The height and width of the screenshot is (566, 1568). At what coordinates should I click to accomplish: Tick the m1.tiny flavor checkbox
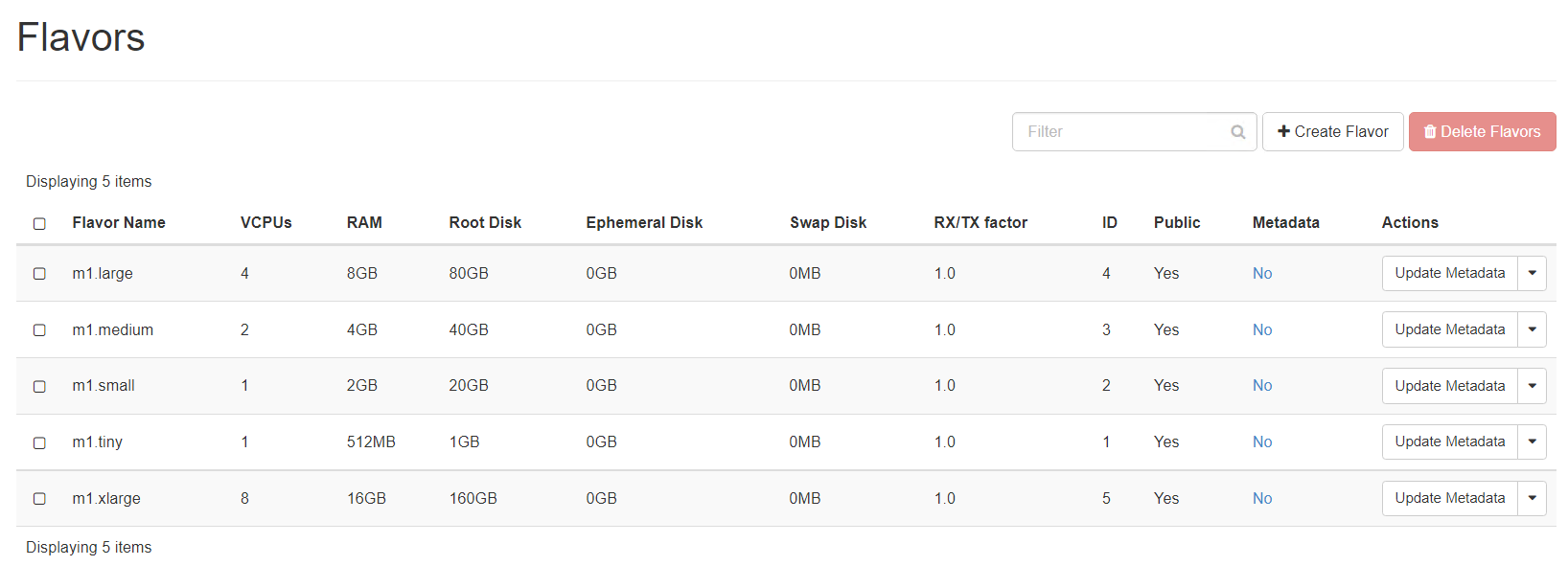click(39, 442)
